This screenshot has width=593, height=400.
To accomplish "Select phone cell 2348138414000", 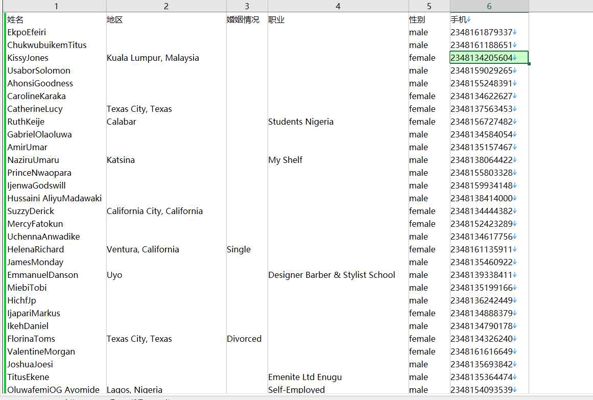I will coord(489,198).
